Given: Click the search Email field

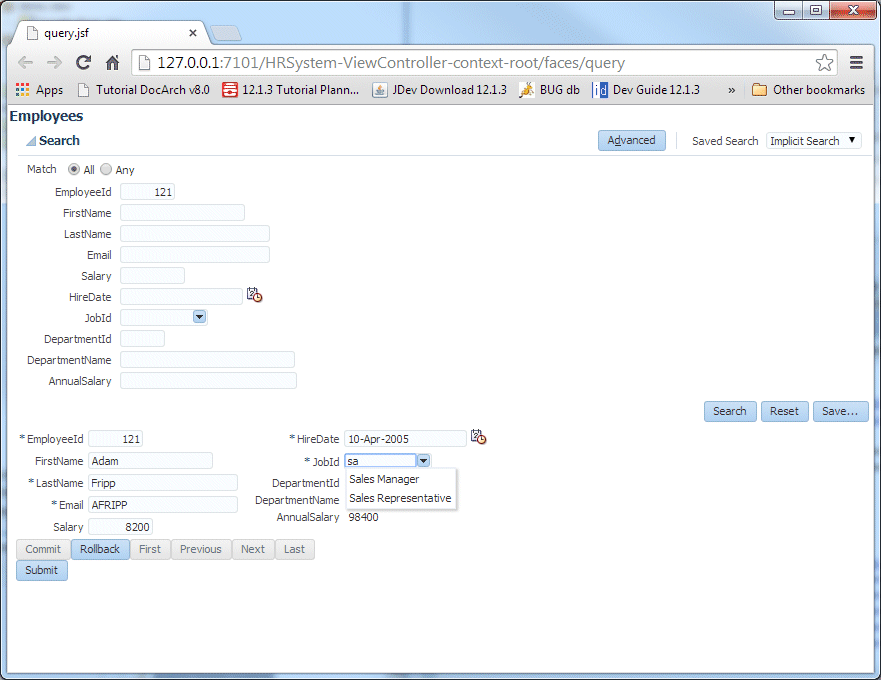Looking at the screenshot, I should pyautogui.click(x=195, y=255).
